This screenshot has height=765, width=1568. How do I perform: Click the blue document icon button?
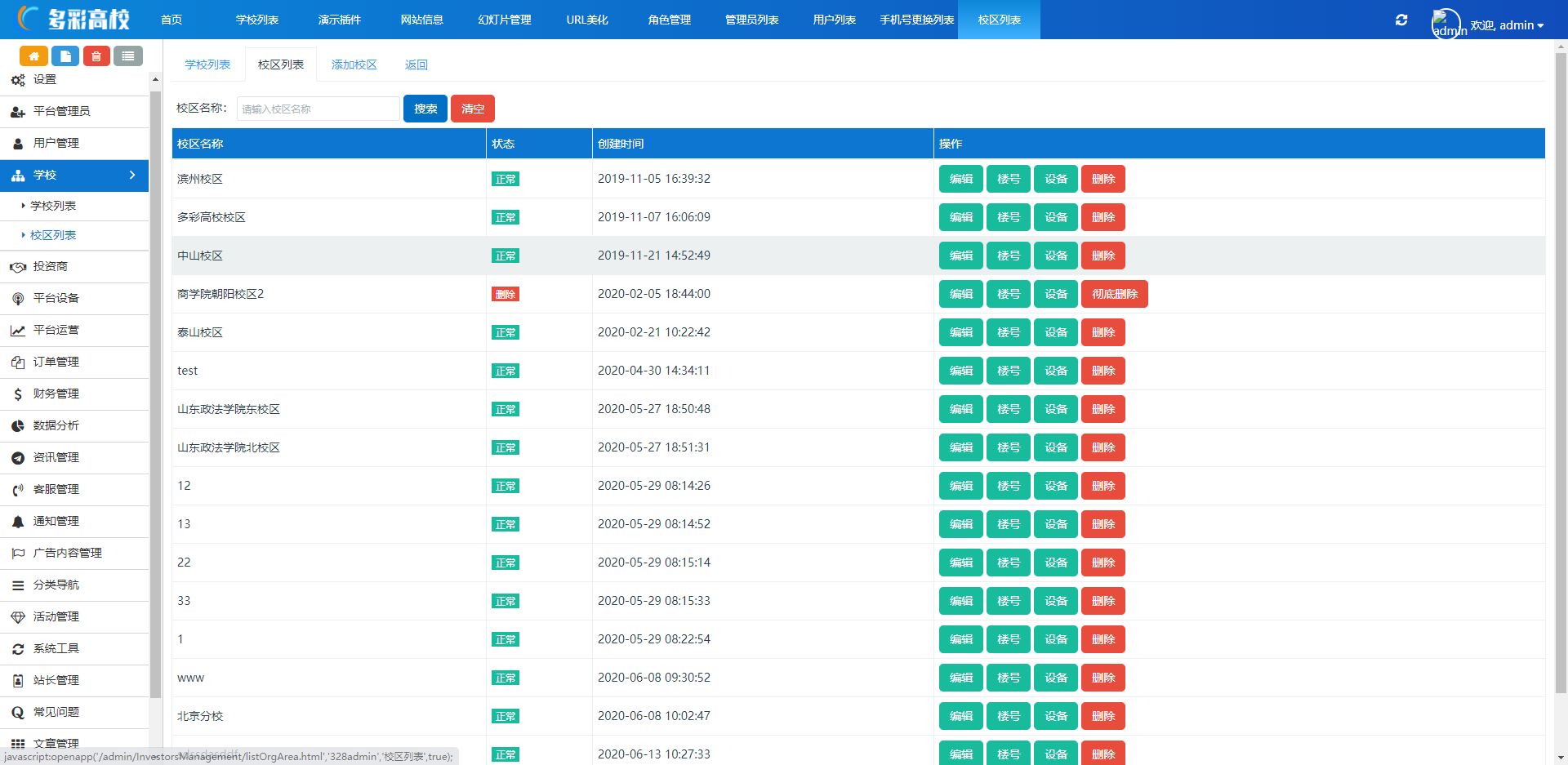[65, 56]
